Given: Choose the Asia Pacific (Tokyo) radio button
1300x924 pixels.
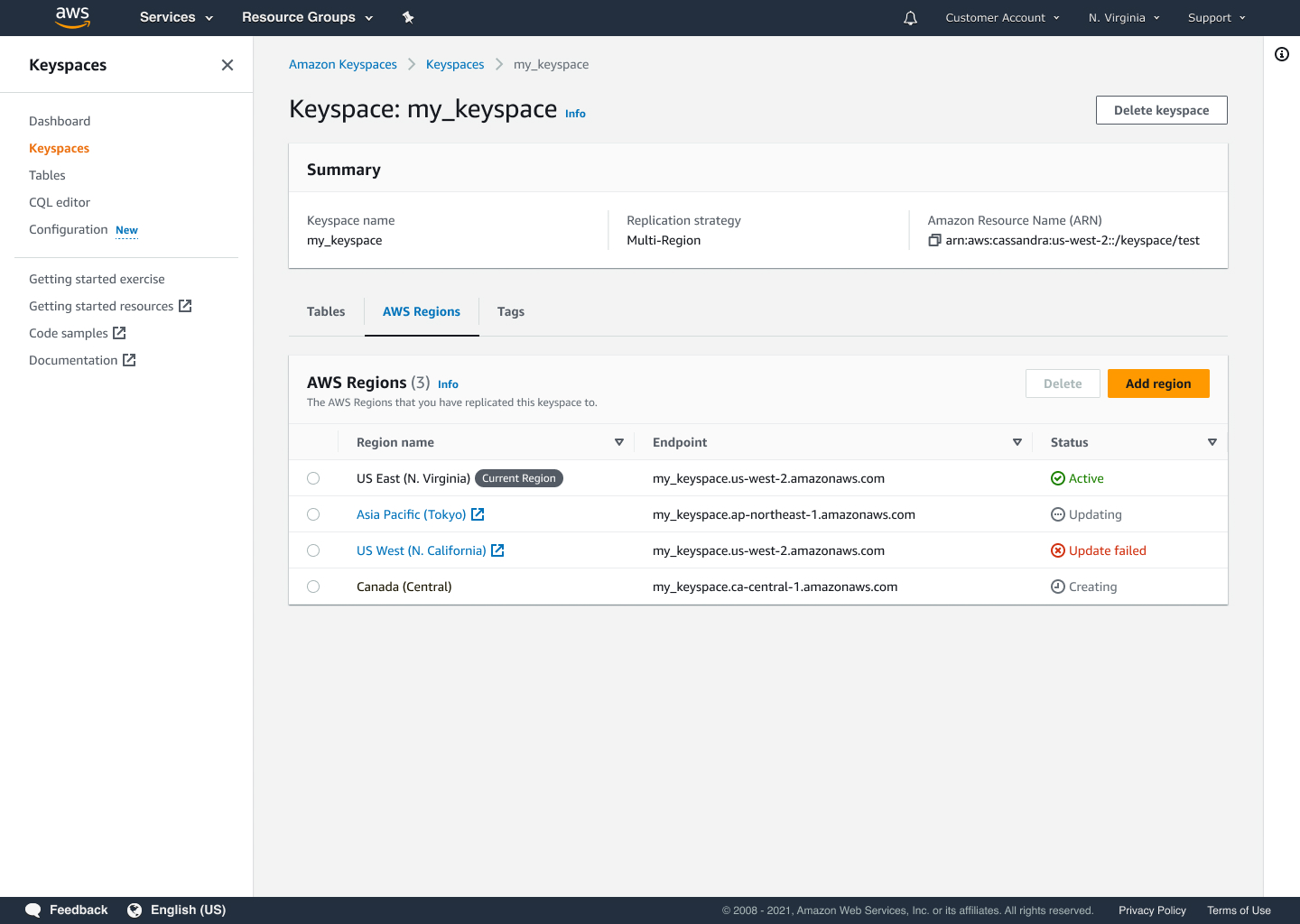Looking at the screenshot, I should (313, 513).
